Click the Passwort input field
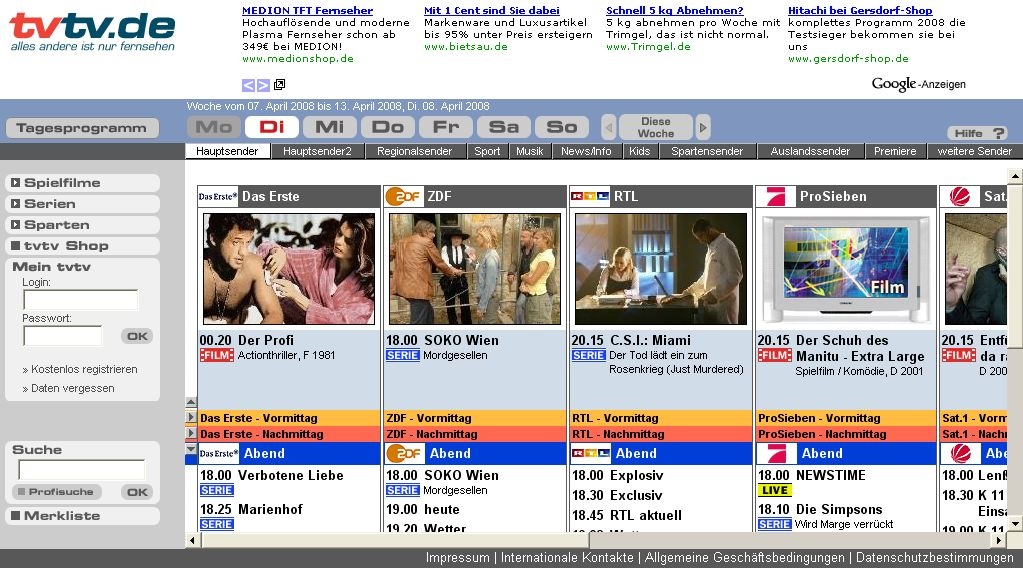 tap(63, 336)
